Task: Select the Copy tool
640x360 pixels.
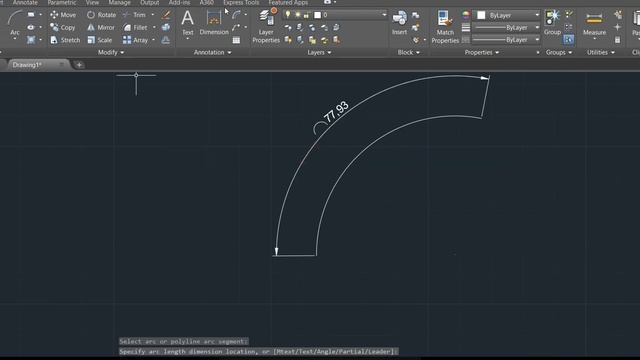Action: (63, 27)
